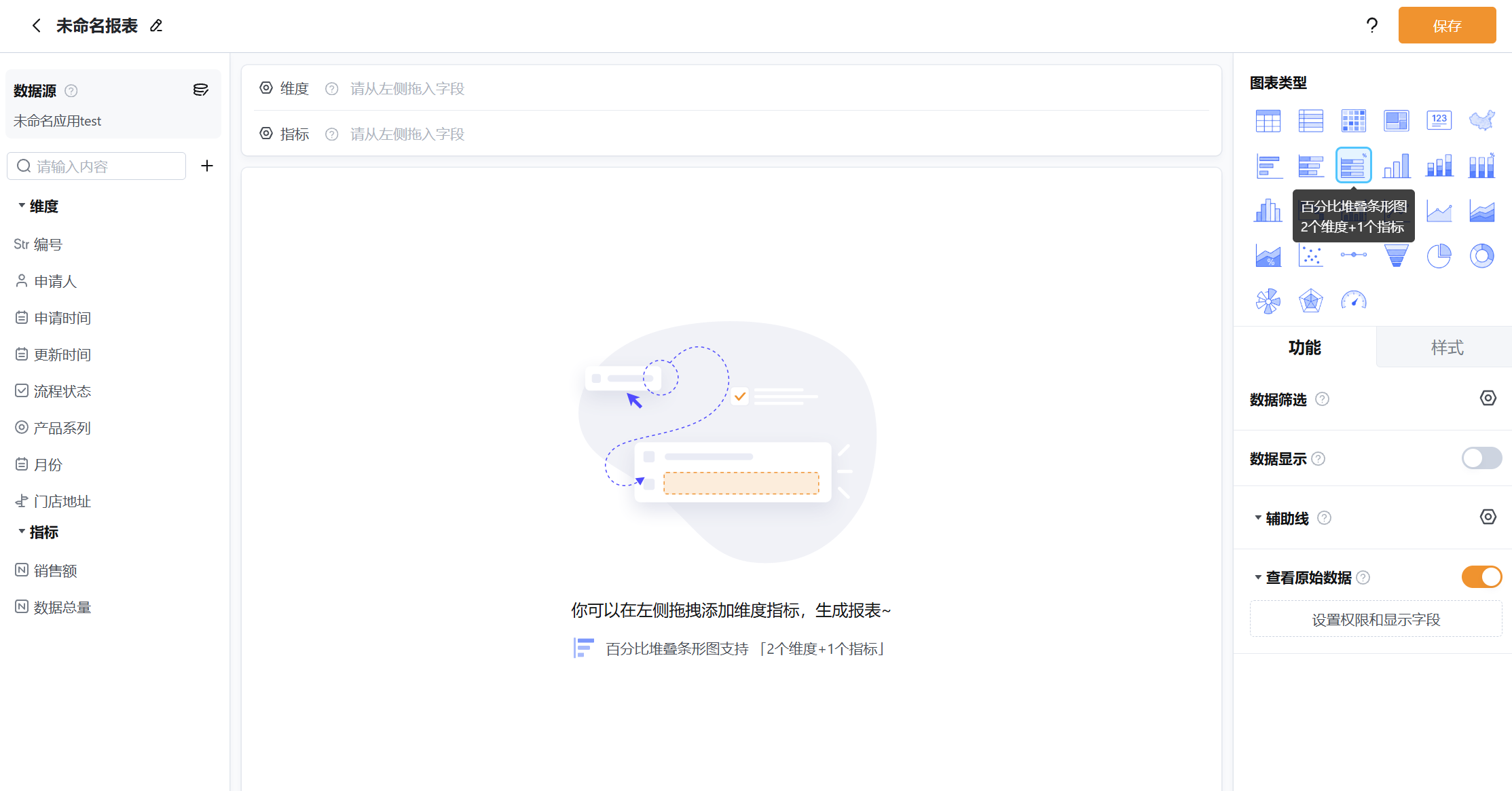
Task: Click 设置权限和显示字段 button
Action: tap(1376, 619)
